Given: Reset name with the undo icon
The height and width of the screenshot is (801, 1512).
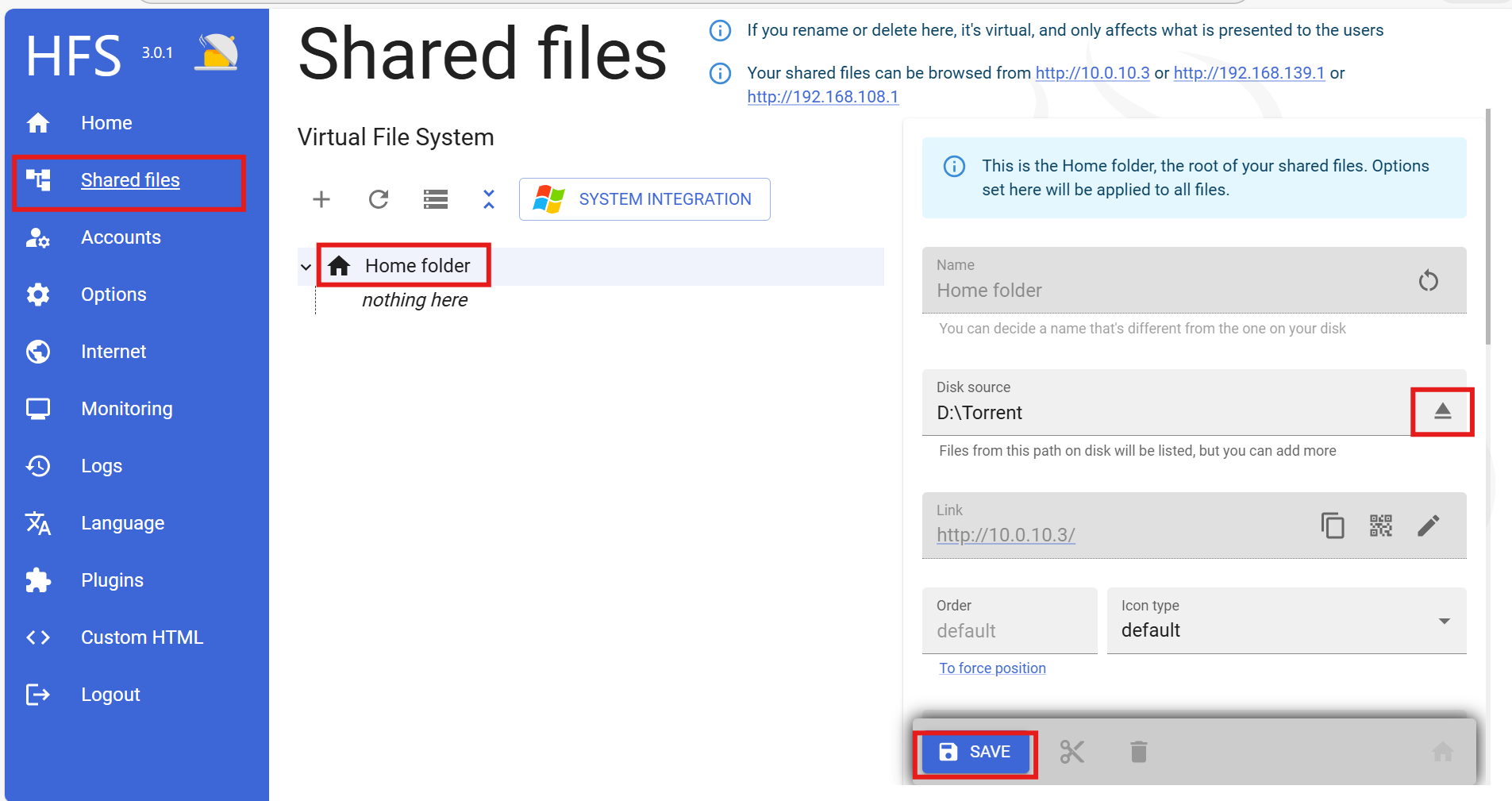Looking at the screenshot, I should (1428, 281).
